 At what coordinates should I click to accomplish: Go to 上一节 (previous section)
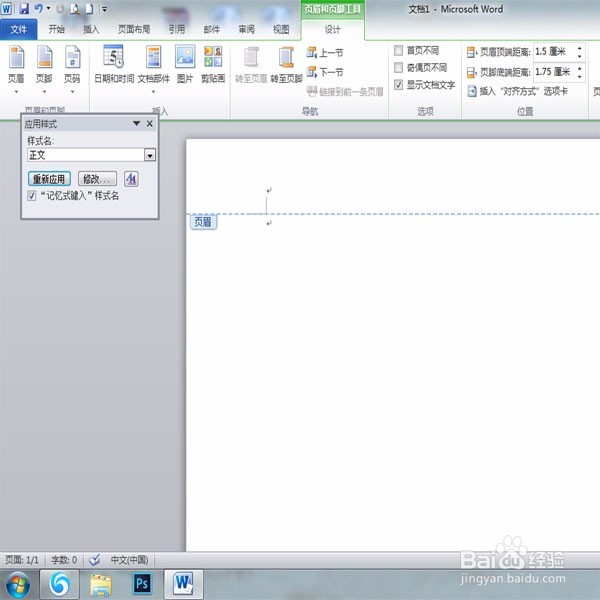[x=325, y=52]
